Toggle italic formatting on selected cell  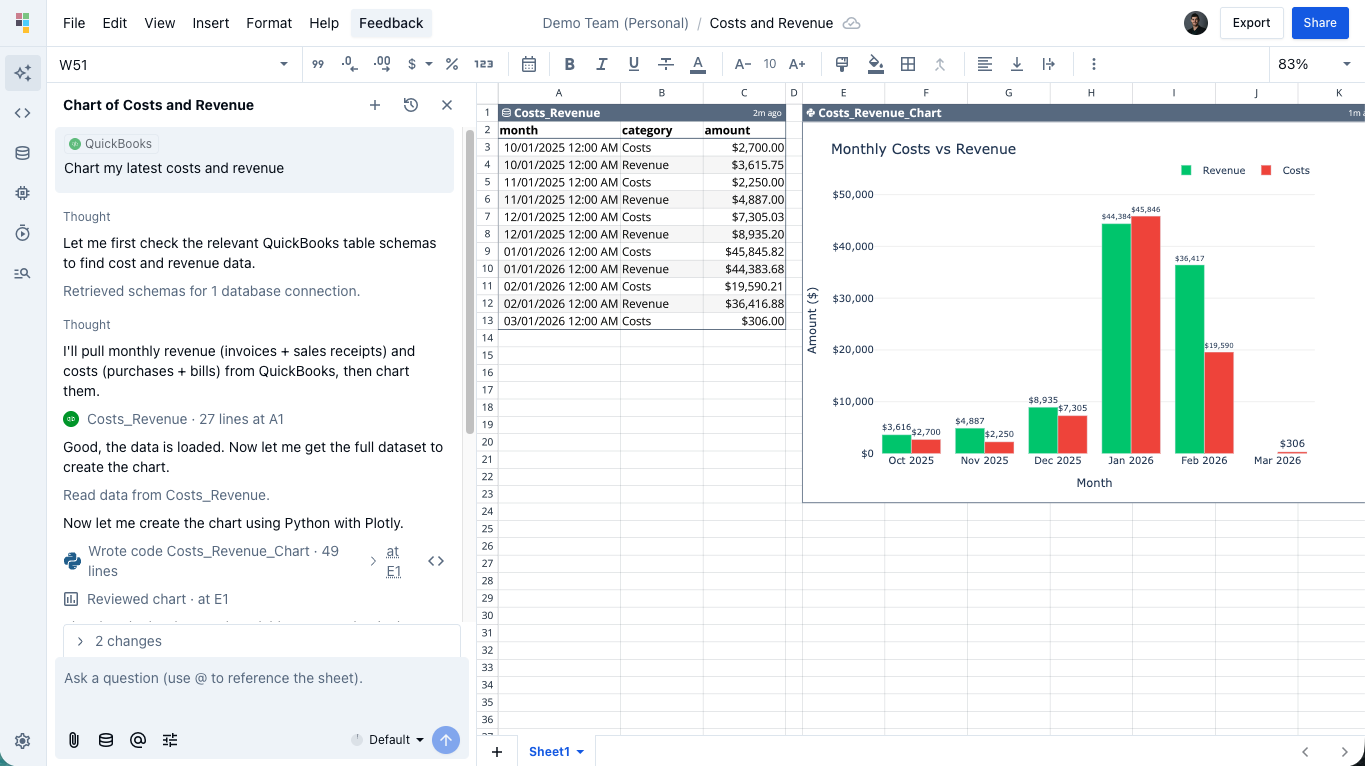601,64
